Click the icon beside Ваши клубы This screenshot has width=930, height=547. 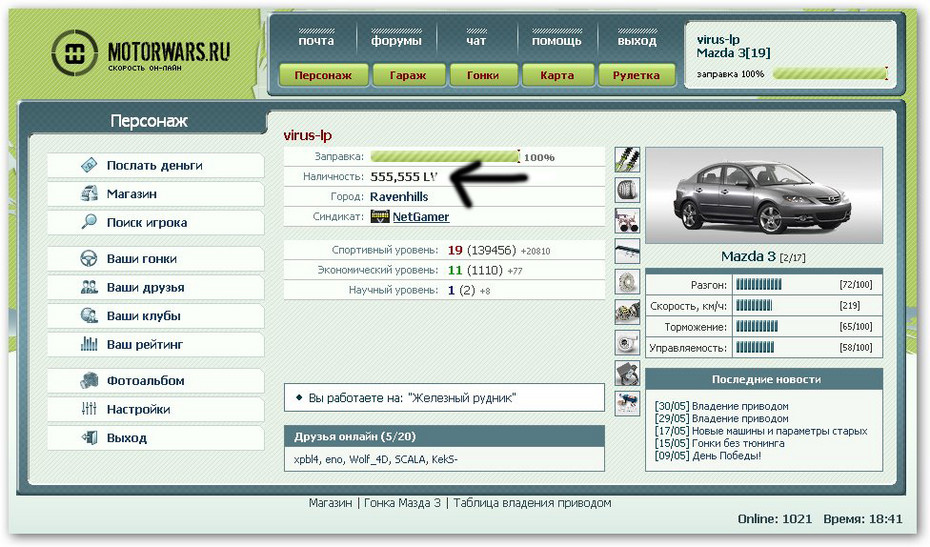click(x=89, y=316)
